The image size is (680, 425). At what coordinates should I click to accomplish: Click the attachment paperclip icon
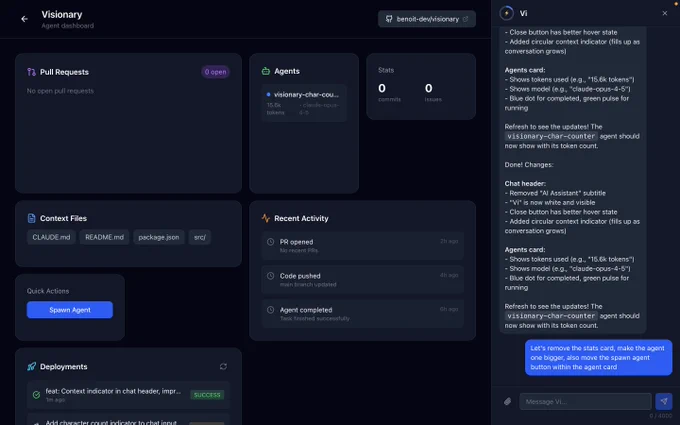tap(507, 402)
